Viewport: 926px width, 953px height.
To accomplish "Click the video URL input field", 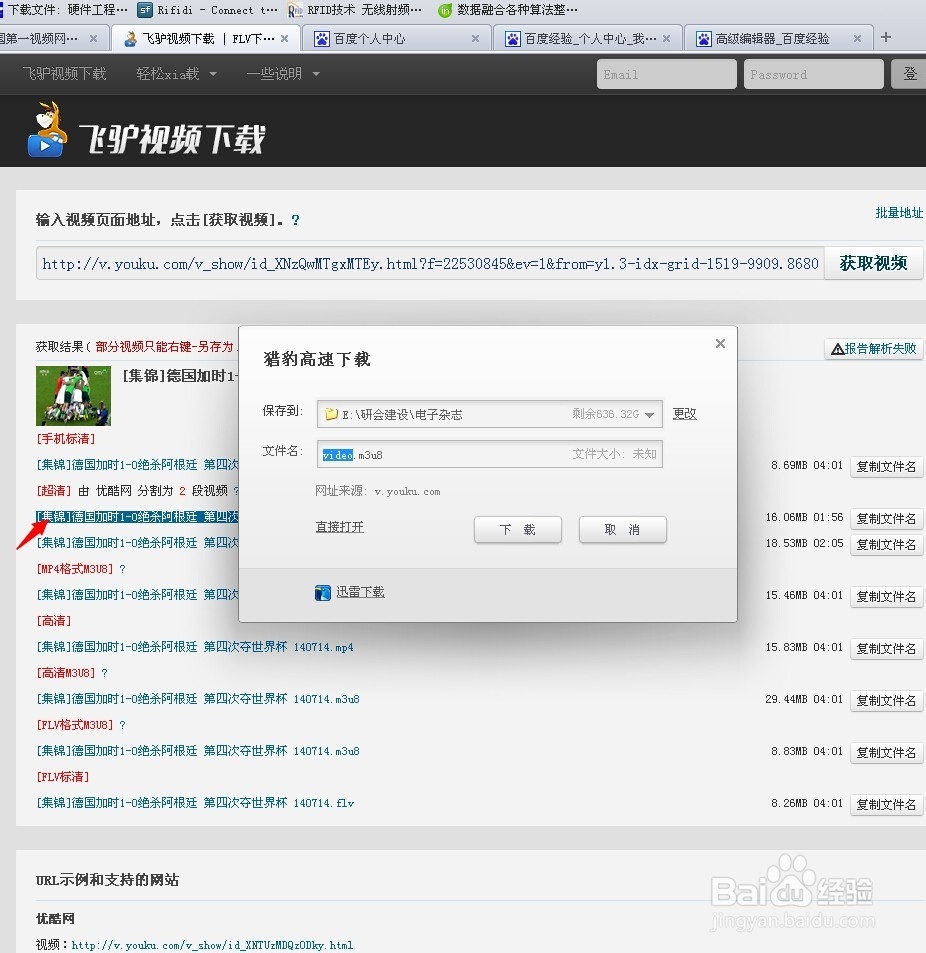I will [x=430, y=263].
